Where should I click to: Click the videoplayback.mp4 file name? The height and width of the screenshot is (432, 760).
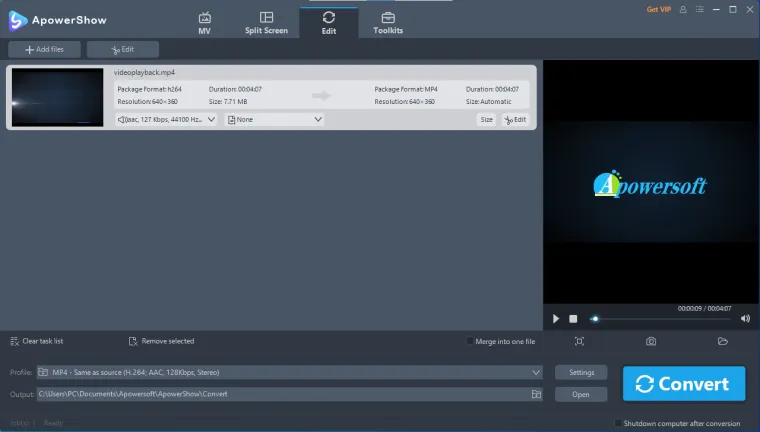[x=144, y=72]
